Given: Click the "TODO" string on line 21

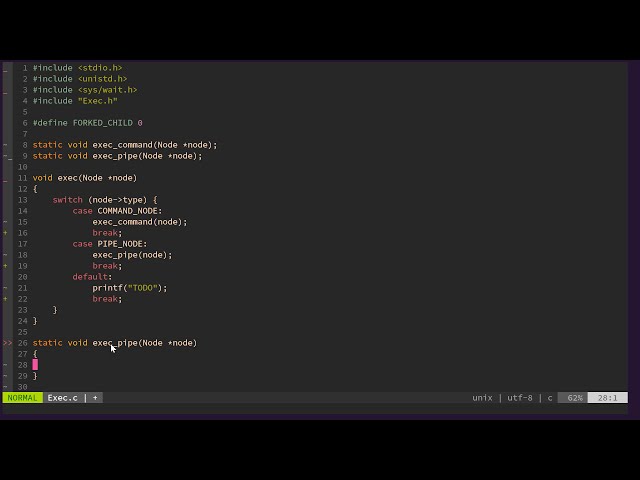Looking at the screenshot, I should click(x=142, y=288).
